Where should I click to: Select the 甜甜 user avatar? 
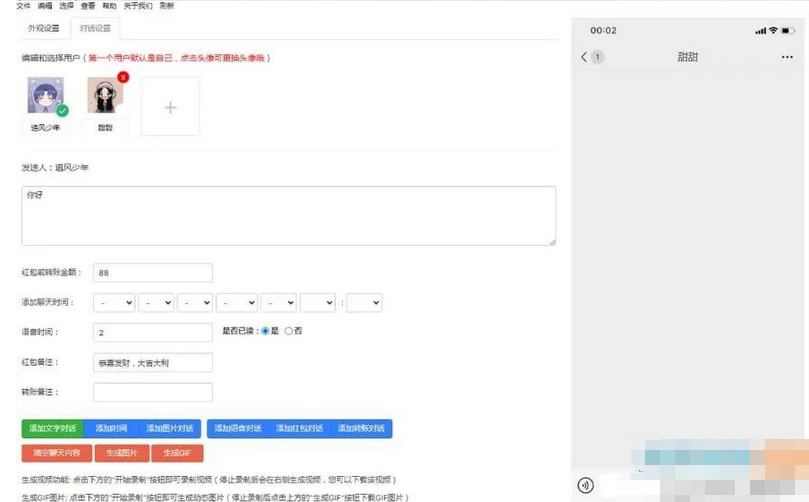point(105,95)
